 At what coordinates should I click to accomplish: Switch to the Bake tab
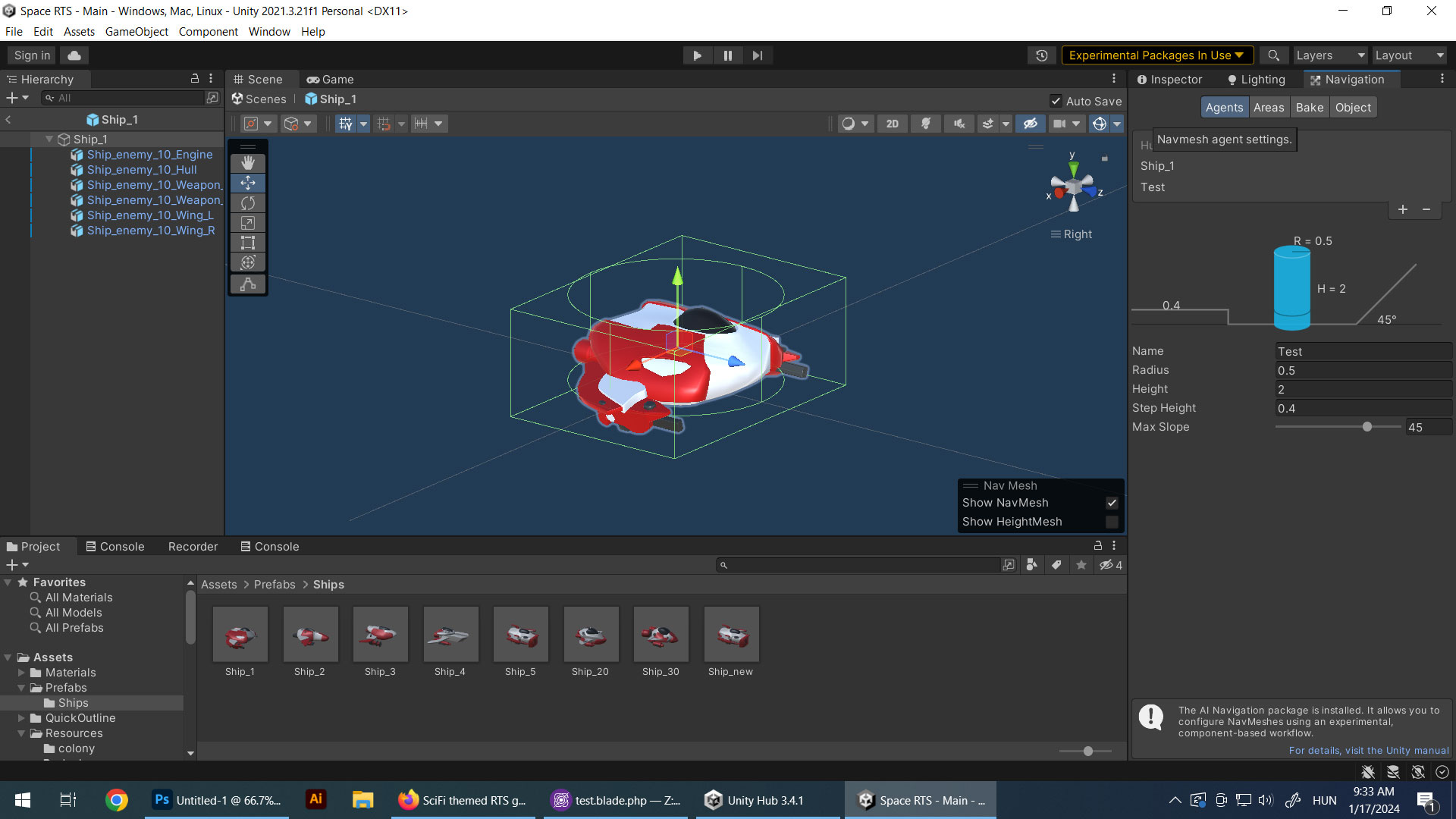[1309, 108]
